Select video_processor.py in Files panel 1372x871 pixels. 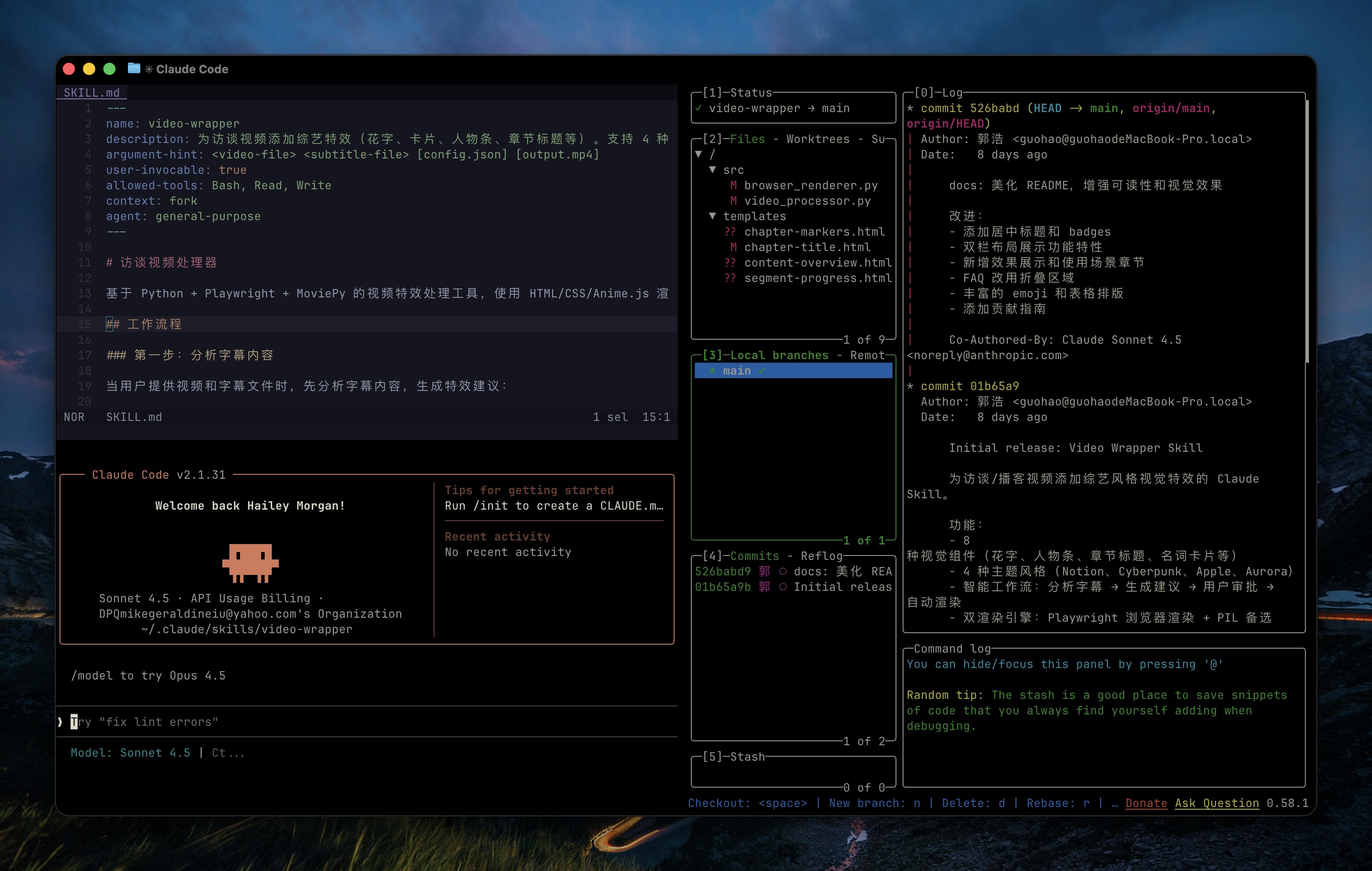[807, 201]
